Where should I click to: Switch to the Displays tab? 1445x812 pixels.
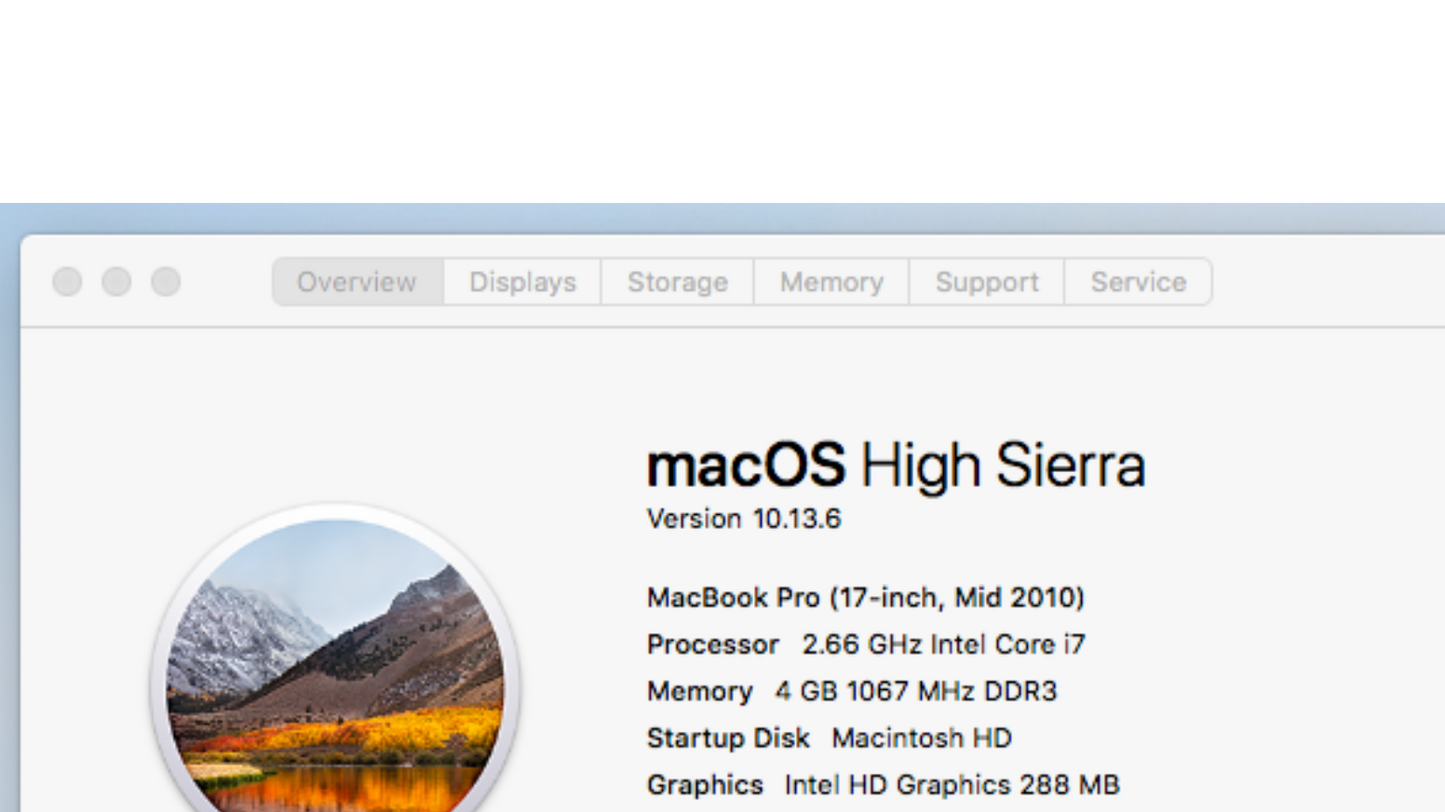click(522, 282)
